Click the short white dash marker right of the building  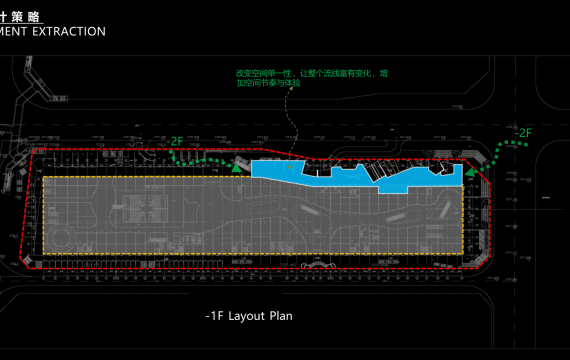click(x=546, y=197)
